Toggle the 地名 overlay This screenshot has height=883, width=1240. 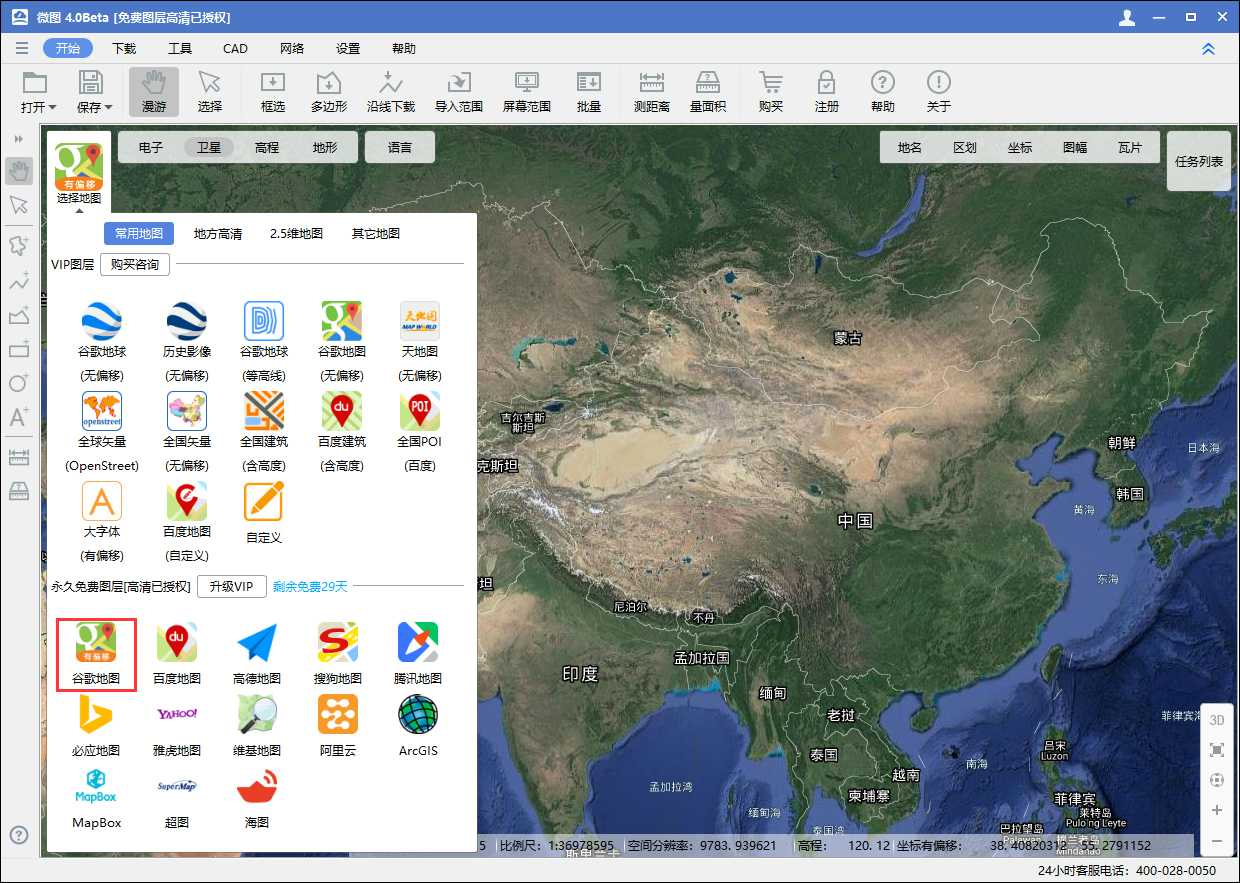tap(910, 147)
